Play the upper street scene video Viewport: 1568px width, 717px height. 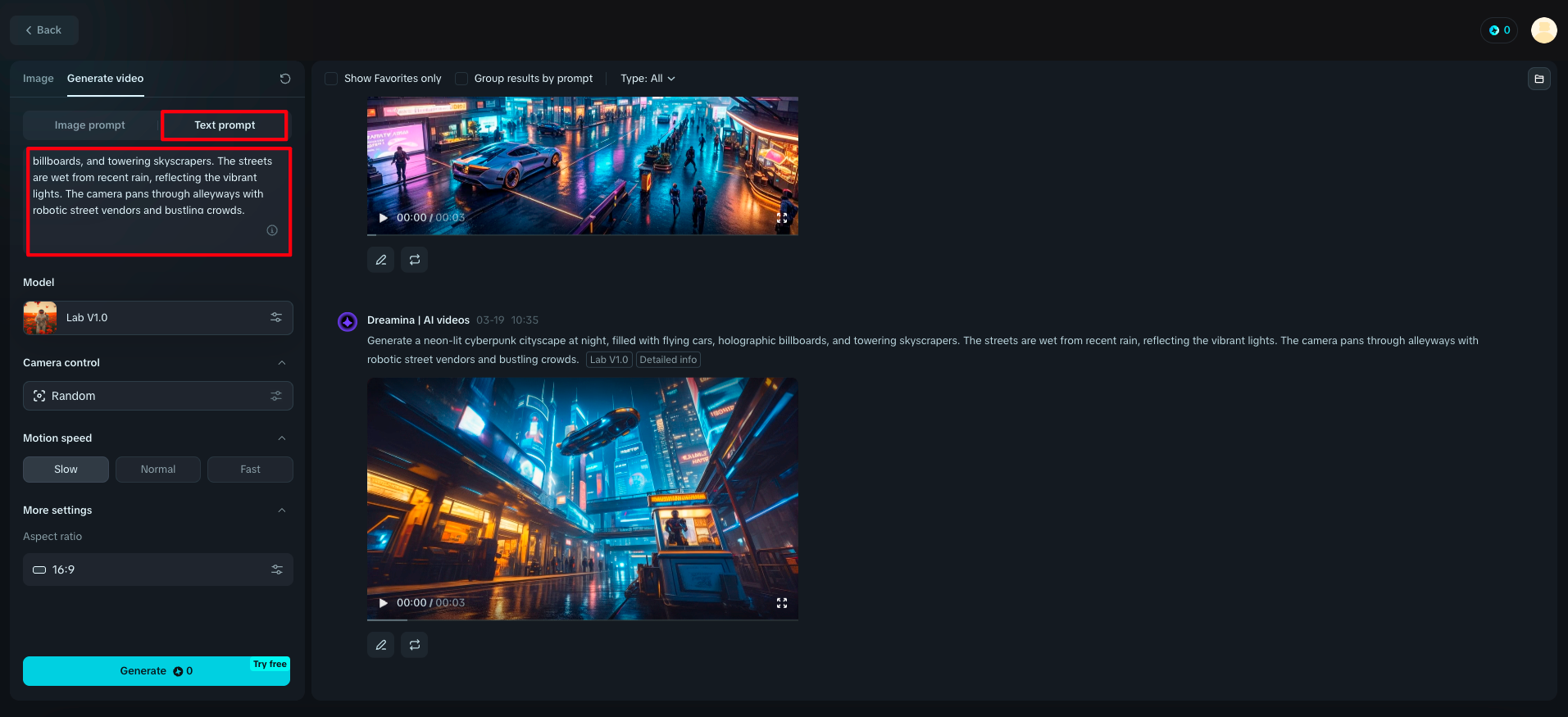coord(383,218)
